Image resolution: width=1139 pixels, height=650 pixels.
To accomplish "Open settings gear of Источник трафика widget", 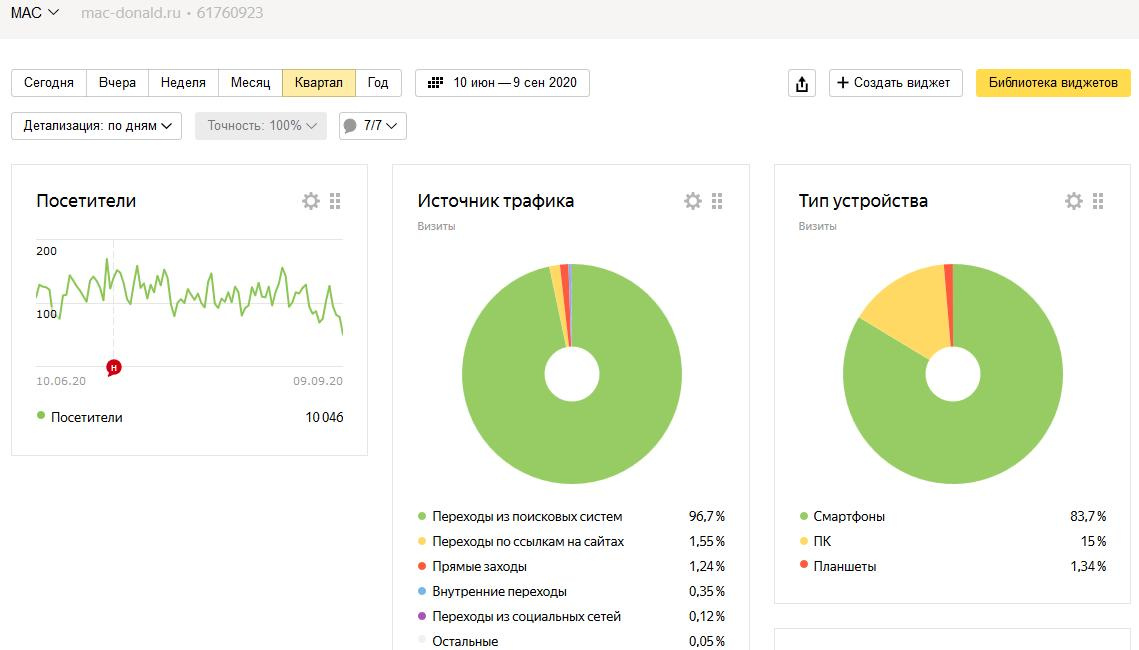I will click(x=693, y=201).
